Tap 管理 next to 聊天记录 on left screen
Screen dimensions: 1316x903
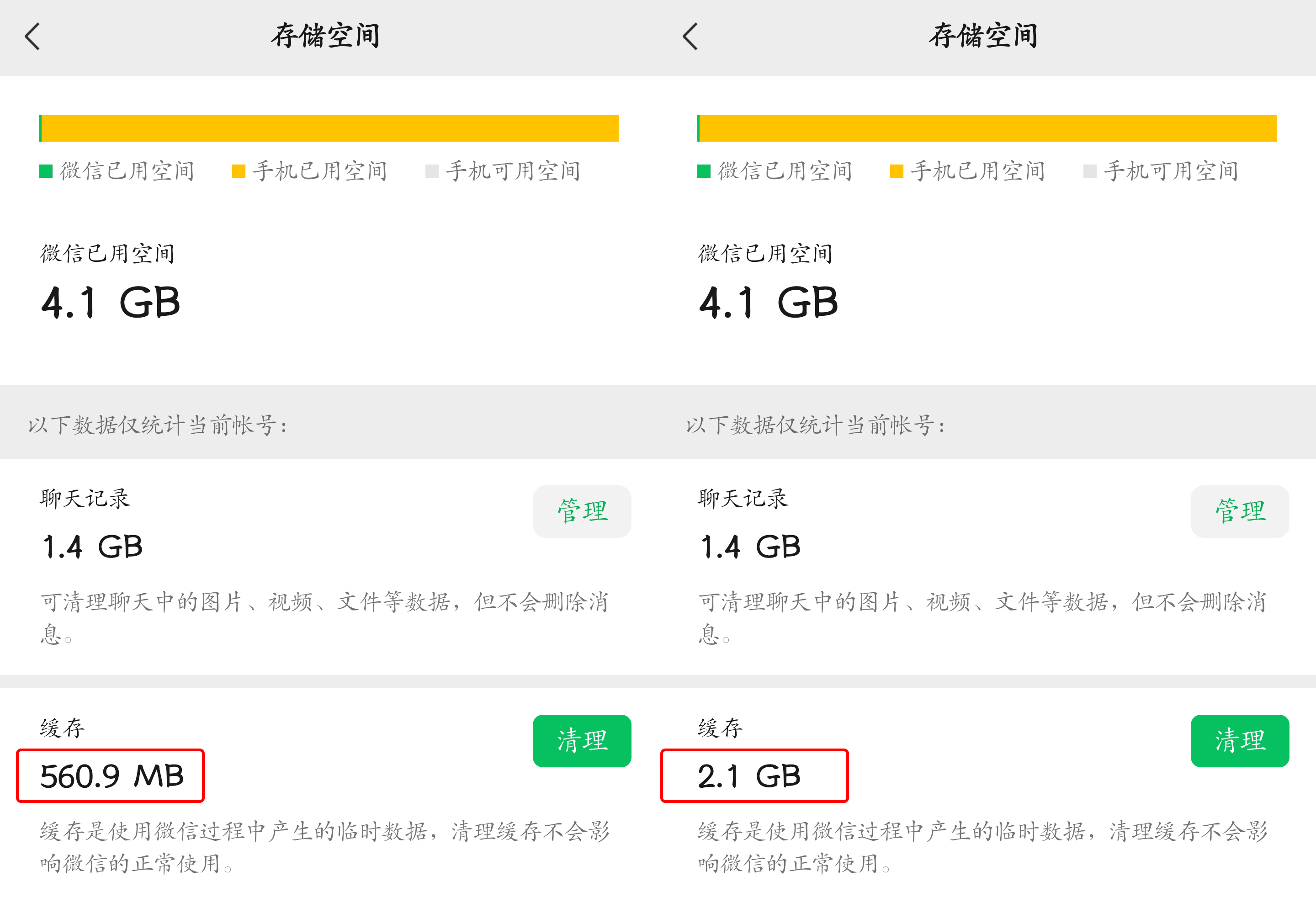tap(582, 511)
